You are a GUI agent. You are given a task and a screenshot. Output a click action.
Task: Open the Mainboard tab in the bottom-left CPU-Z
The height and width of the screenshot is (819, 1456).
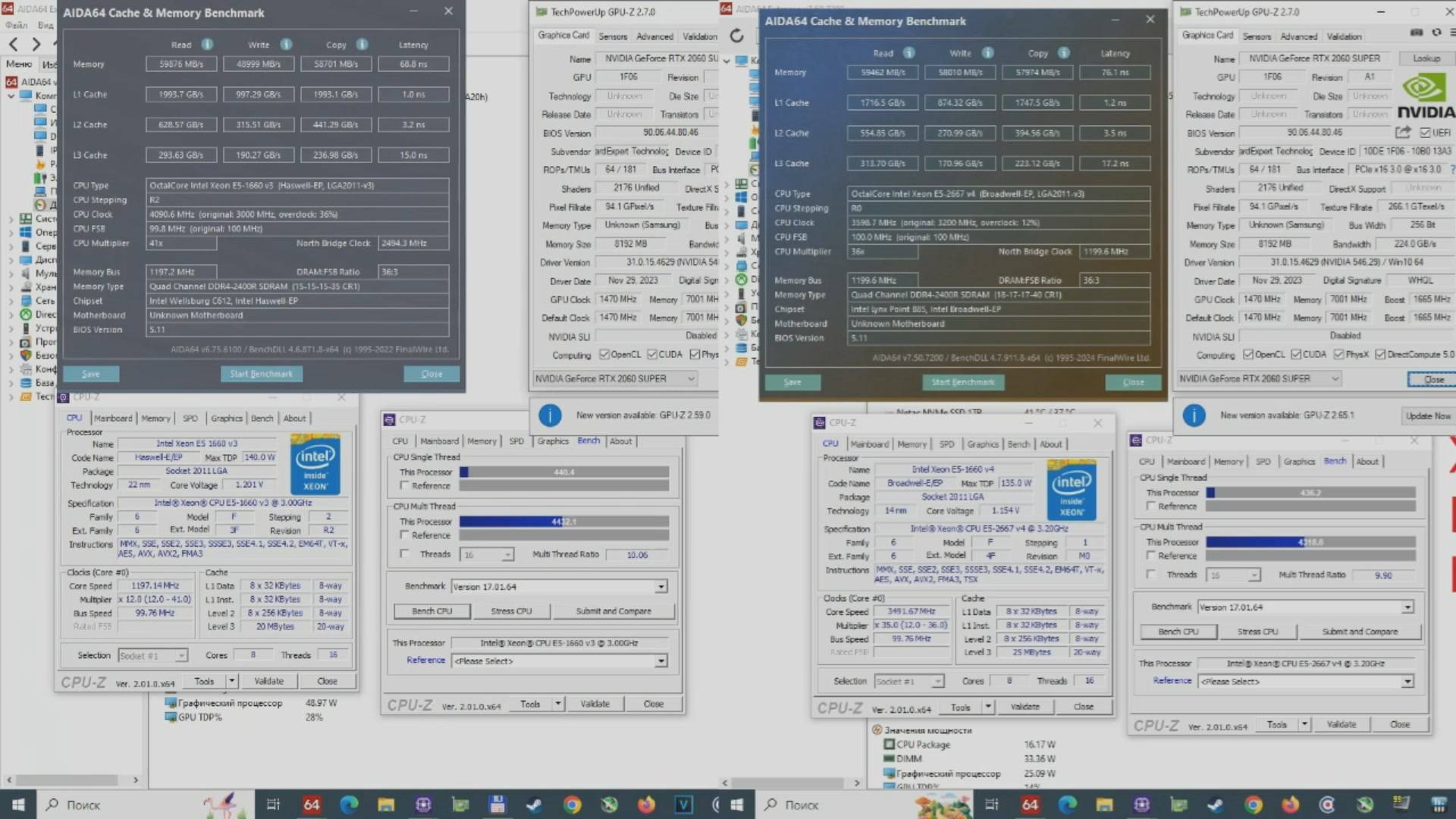pyautogui.click(x=113, y=419)
